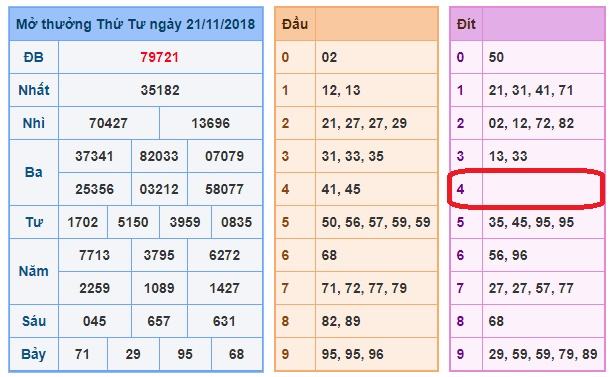The image size is (615, 377).
Task: Click "50" in the Đít table
Action: (496, 57)
